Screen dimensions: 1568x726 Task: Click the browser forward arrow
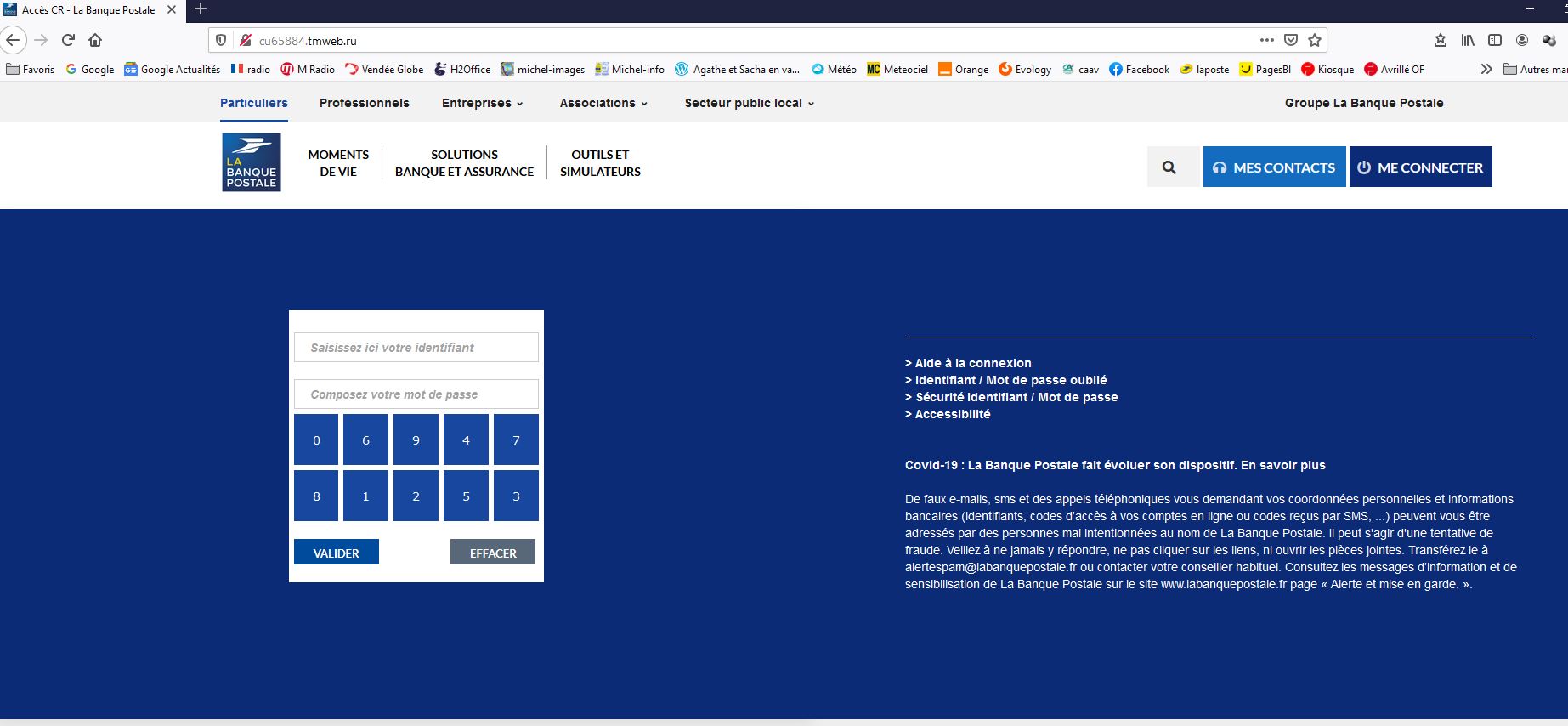coord(41,40)
